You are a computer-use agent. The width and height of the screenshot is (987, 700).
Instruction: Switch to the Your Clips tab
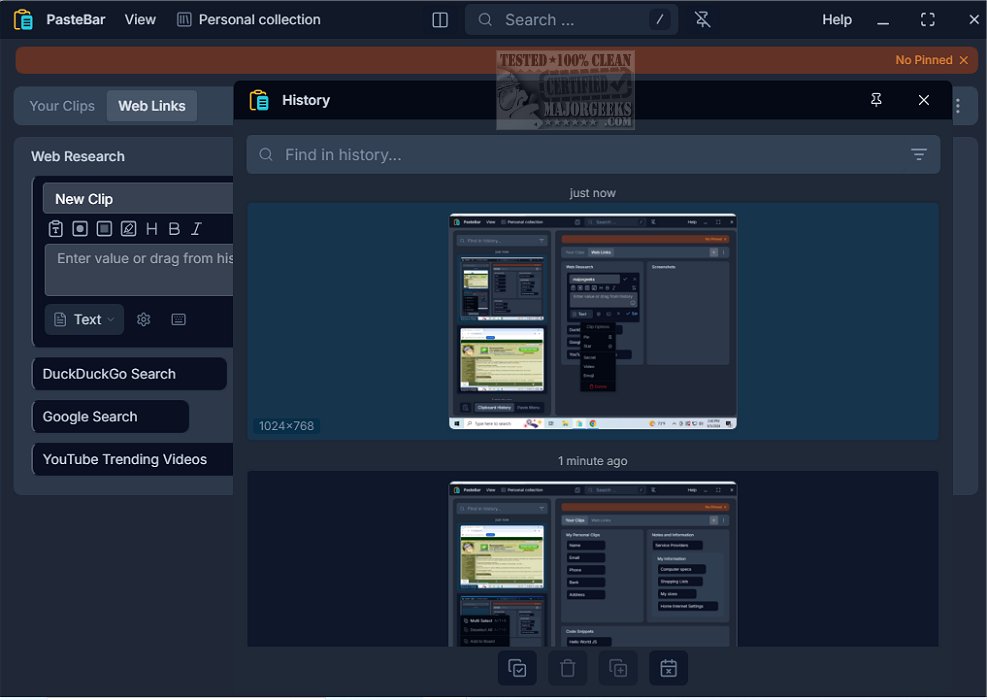[62, 106]
